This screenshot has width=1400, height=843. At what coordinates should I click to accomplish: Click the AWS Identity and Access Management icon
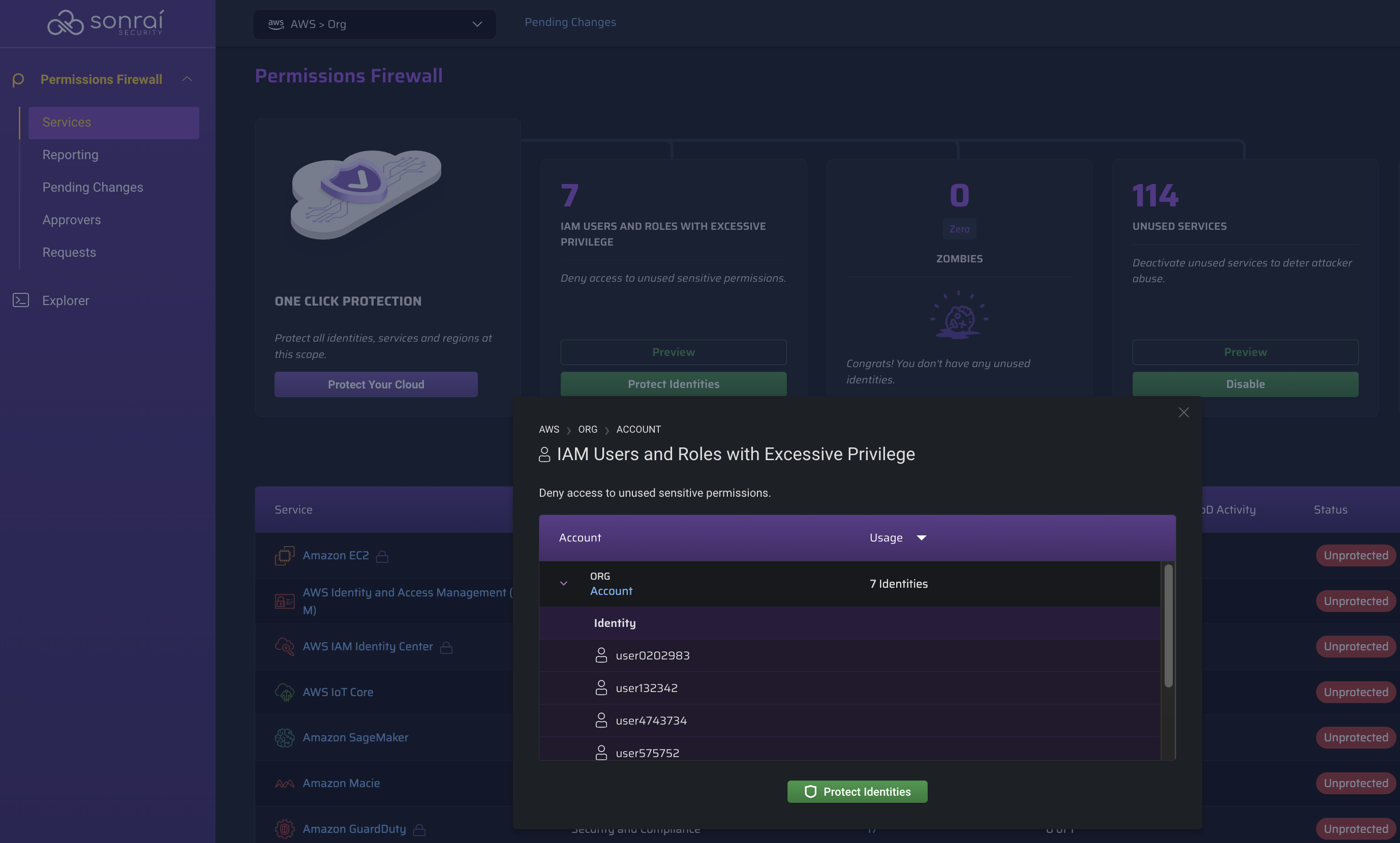click(285, 601)
